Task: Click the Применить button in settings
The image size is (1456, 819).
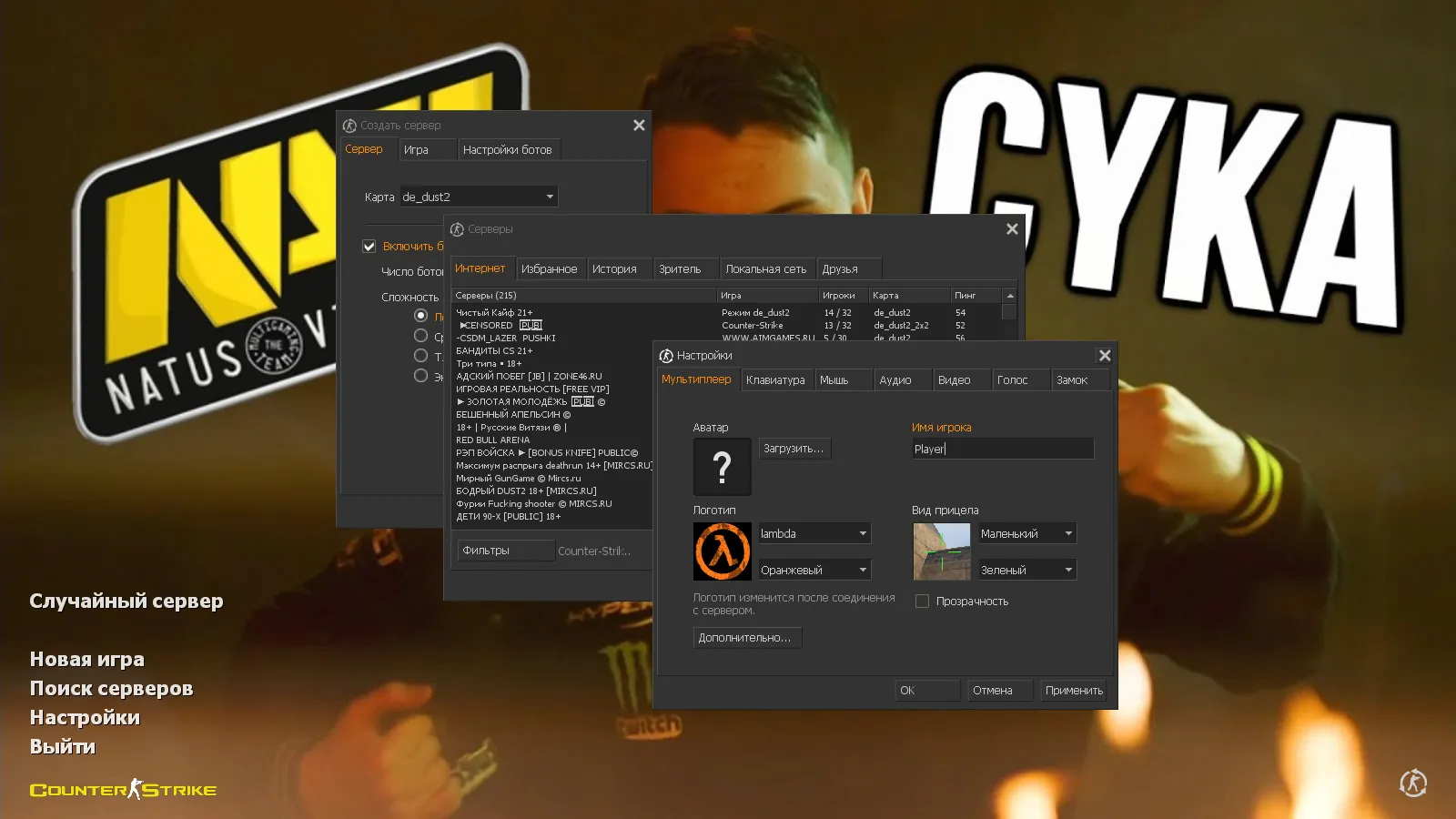Action: coord(1073,690)
